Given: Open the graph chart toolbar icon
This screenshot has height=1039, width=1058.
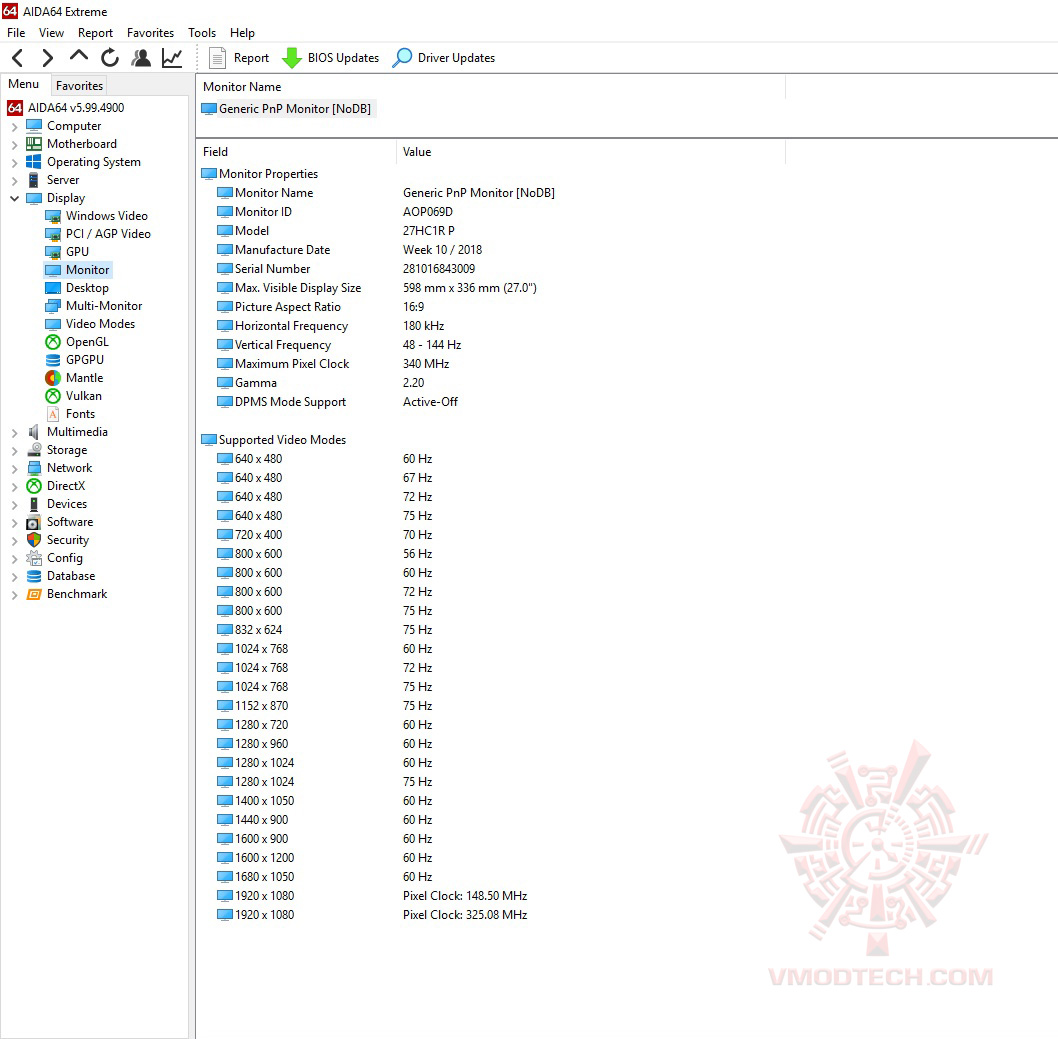Looking at the screenshot, I should coord(172,58).
